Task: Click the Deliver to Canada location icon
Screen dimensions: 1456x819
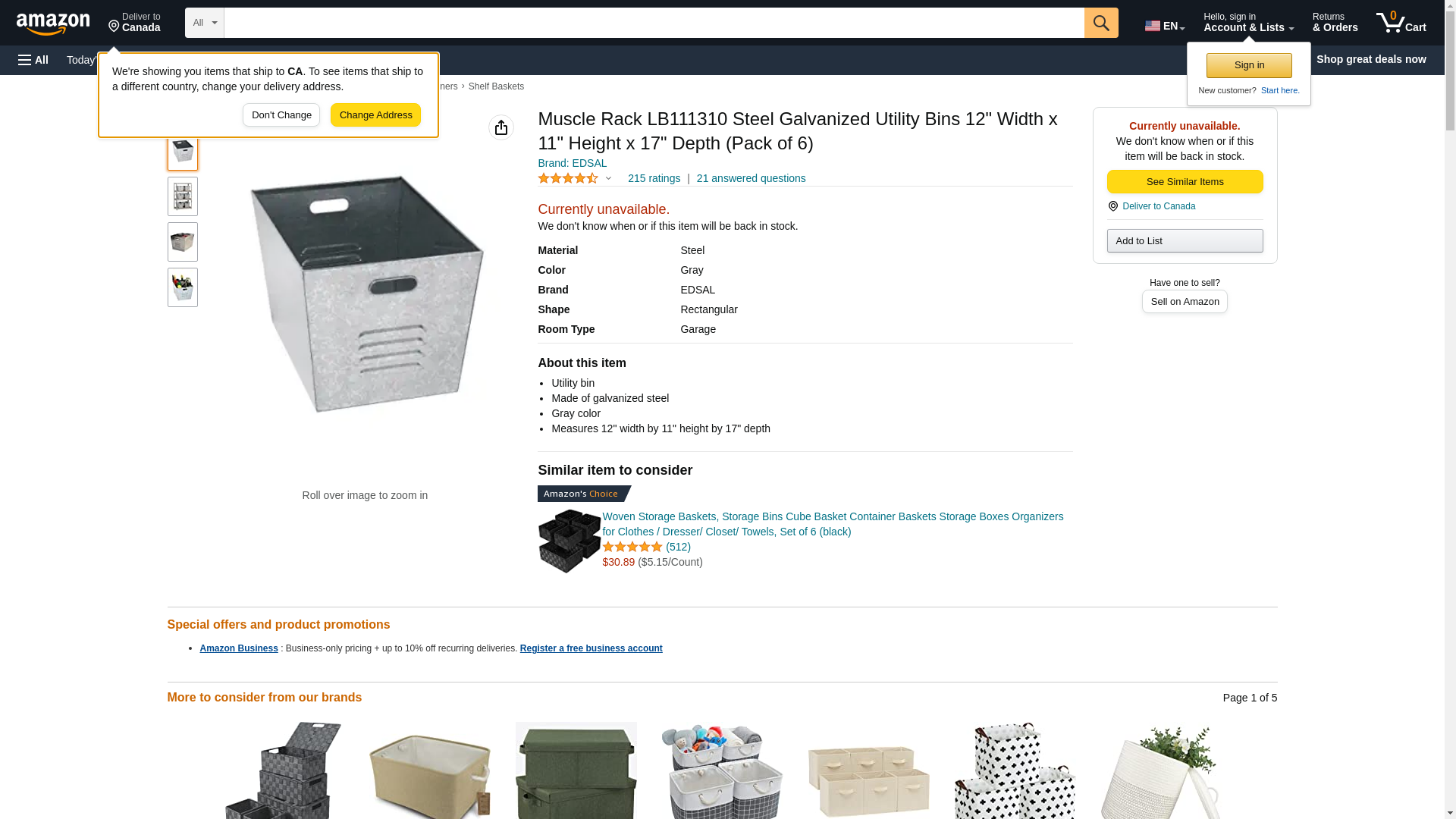Action: (x=1112, y=206)
